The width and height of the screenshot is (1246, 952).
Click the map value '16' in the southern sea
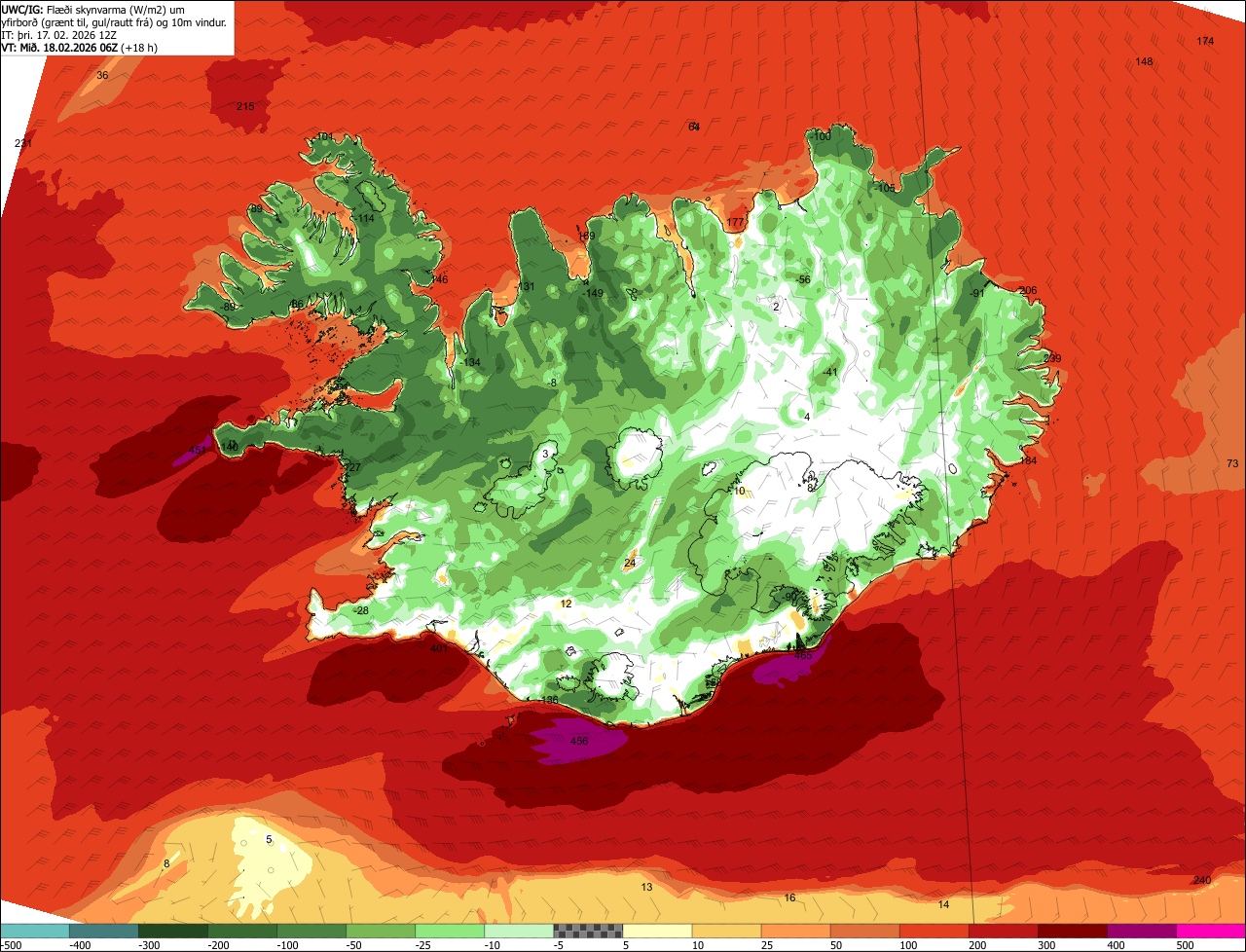point(789,897)
